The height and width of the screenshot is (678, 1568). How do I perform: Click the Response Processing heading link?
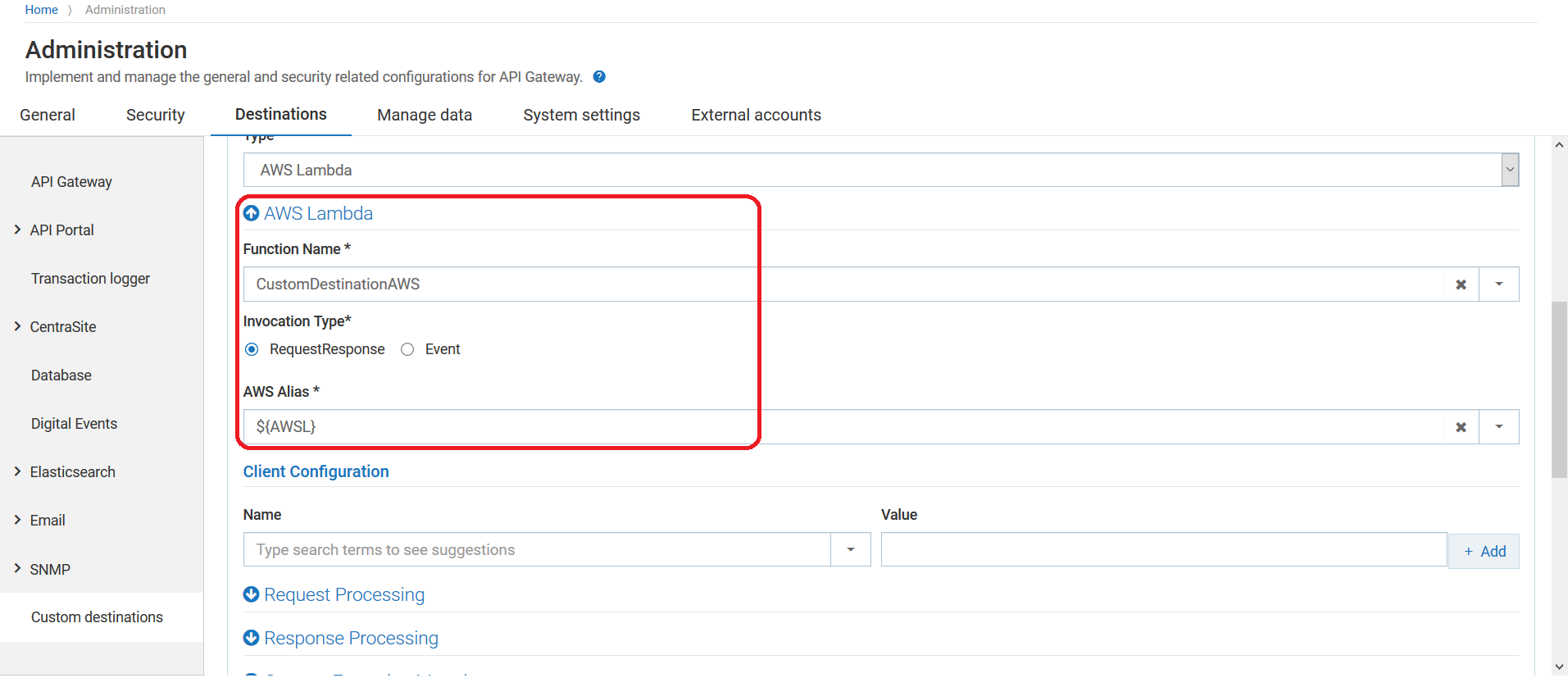(351, 638)
